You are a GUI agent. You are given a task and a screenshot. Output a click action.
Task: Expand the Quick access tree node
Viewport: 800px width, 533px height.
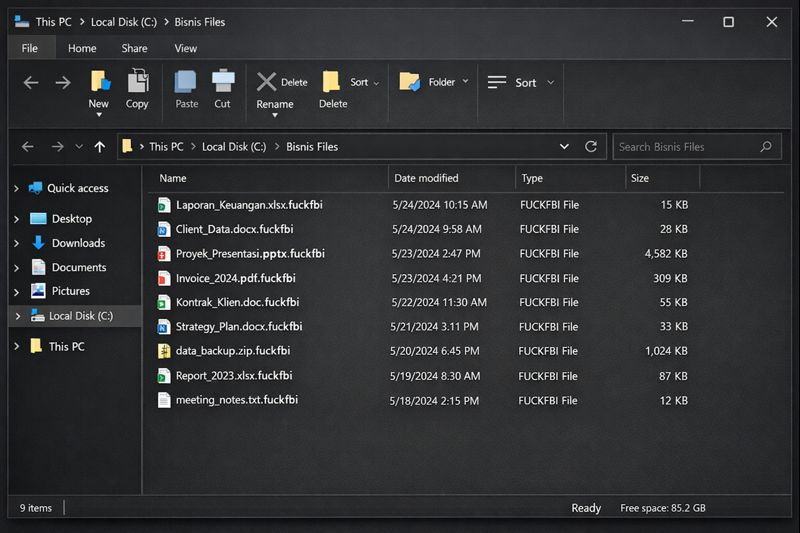click(16, 189)
